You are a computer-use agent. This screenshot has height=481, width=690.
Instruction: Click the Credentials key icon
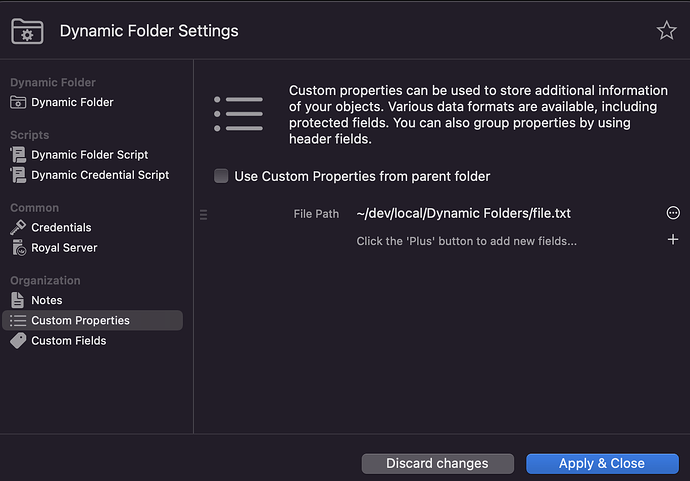(x=18, y=228)
